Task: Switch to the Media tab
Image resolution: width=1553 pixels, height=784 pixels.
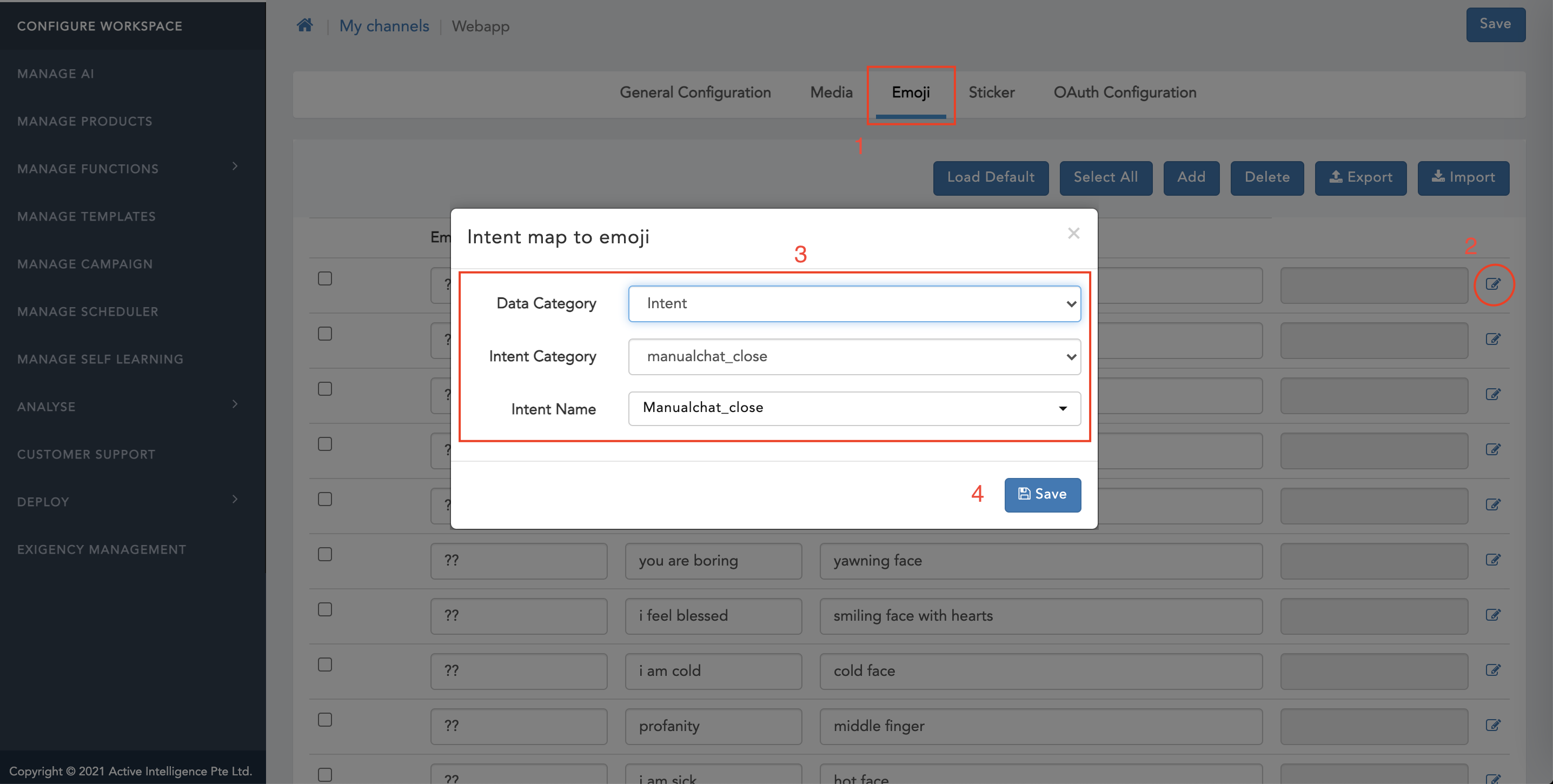Action: [x=831, y=92]
